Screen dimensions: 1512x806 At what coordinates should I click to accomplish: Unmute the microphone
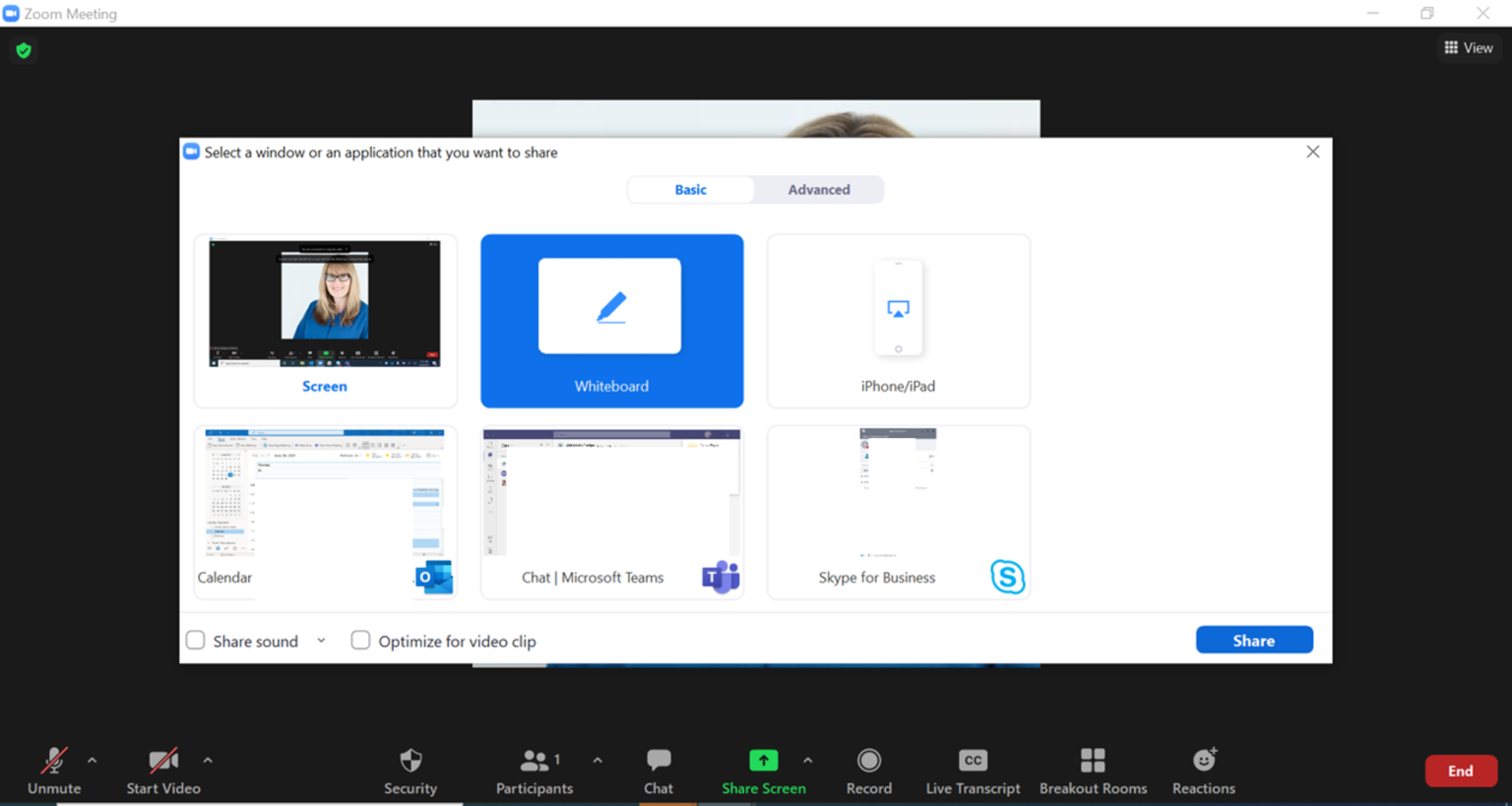pyautogui.click(x=53, y=759)
